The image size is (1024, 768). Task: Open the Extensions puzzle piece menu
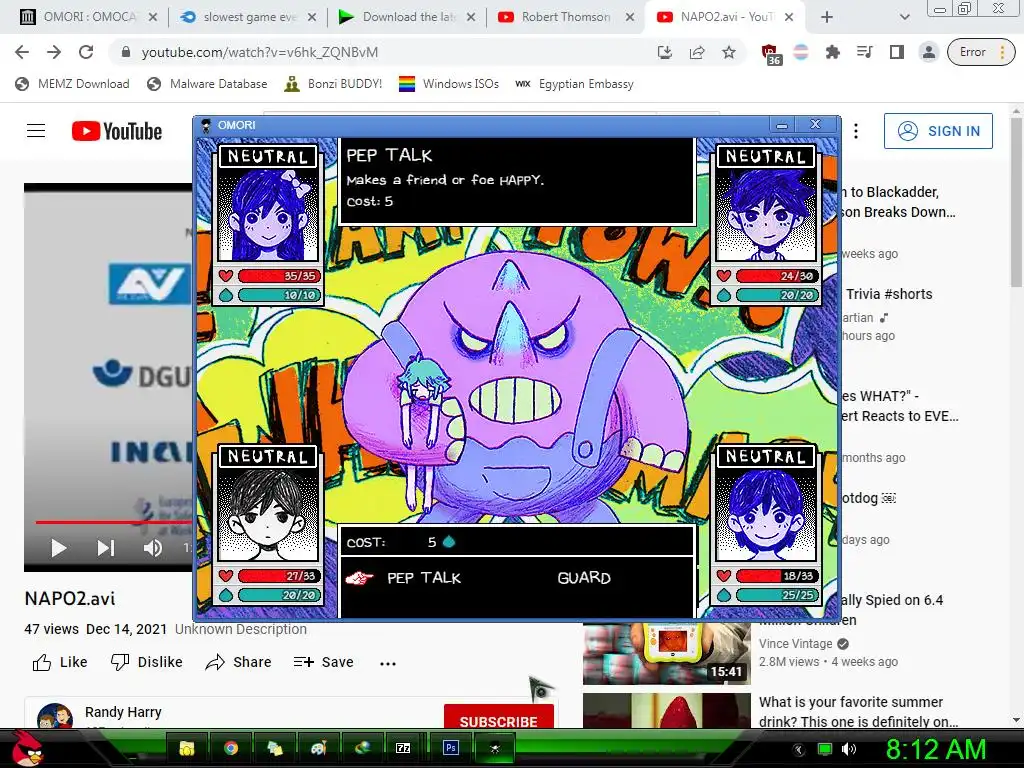pos(833,52)
